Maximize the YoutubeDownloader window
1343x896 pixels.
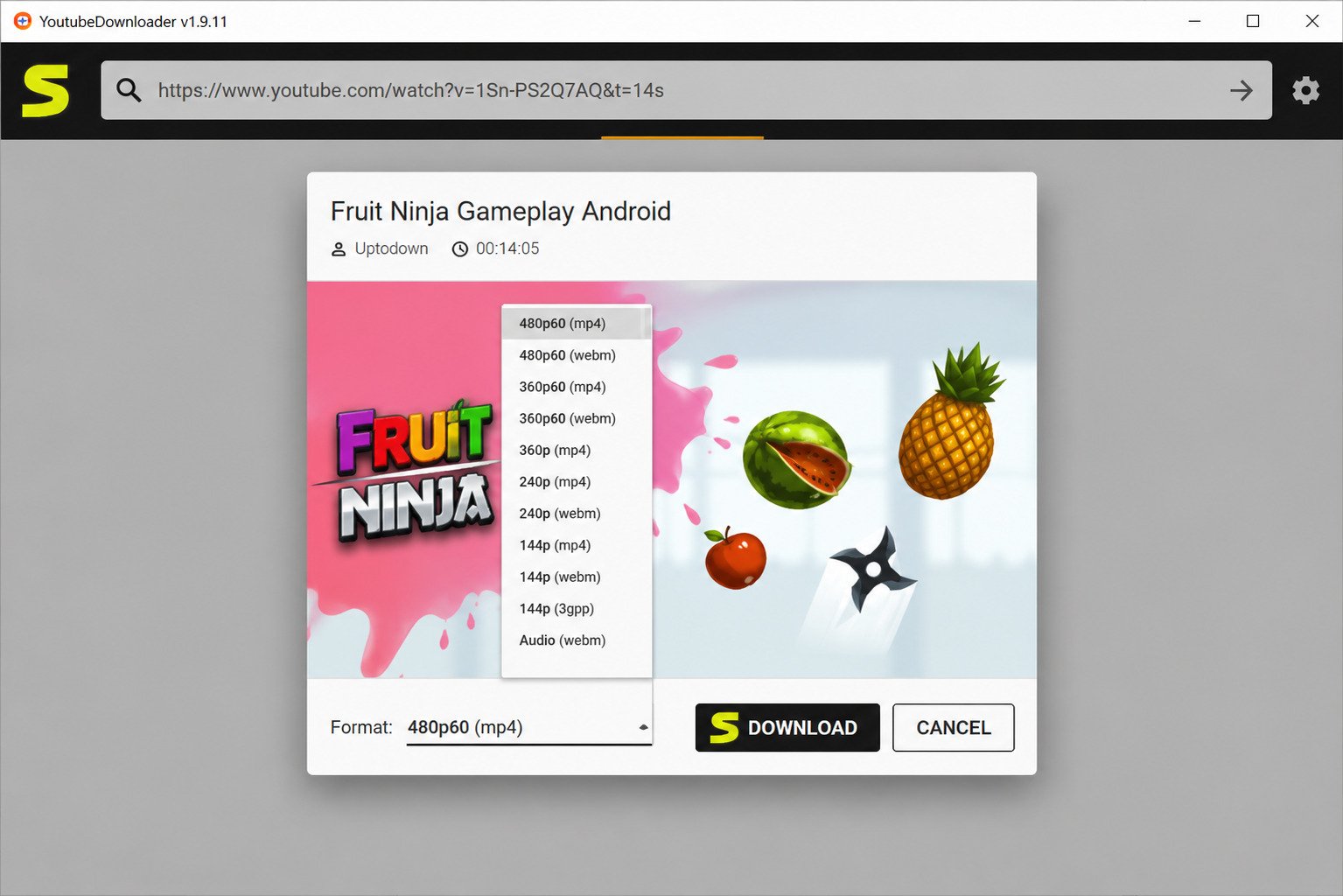tap(1253, 21)
